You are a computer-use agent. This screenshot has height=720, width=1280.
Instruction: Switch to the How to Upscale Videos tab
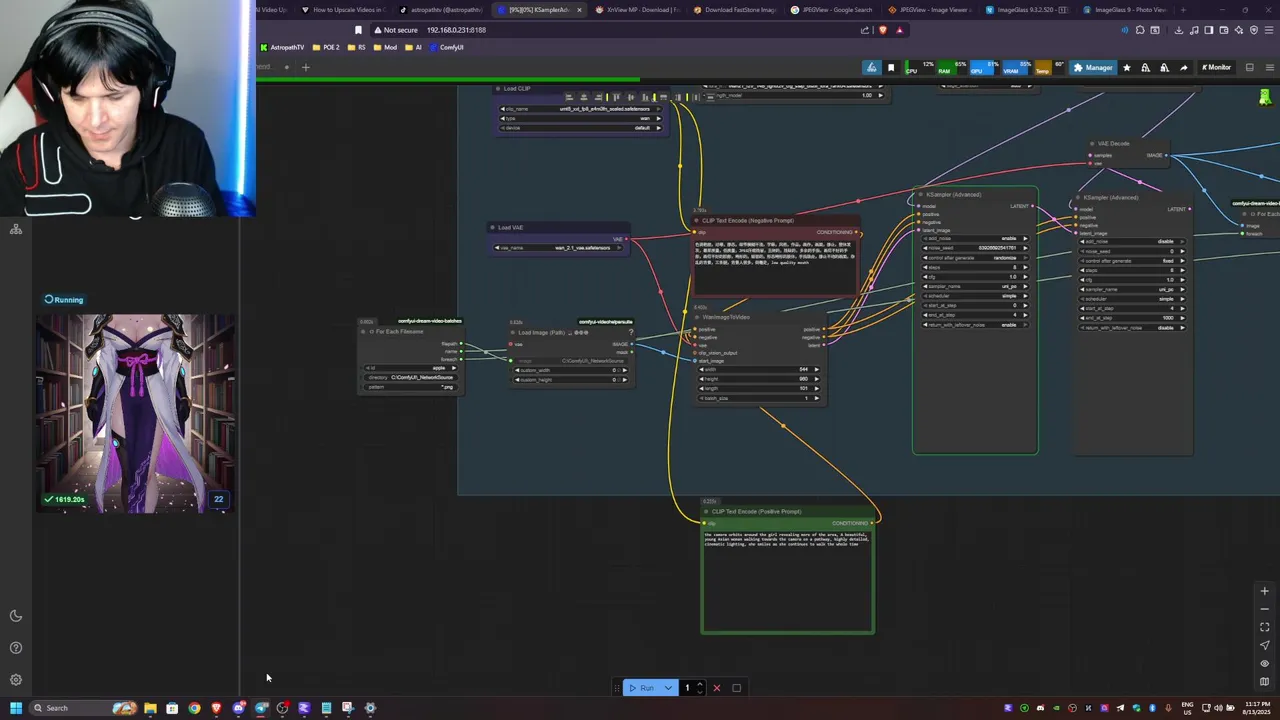pyautogui.click(x=344, y=10)
